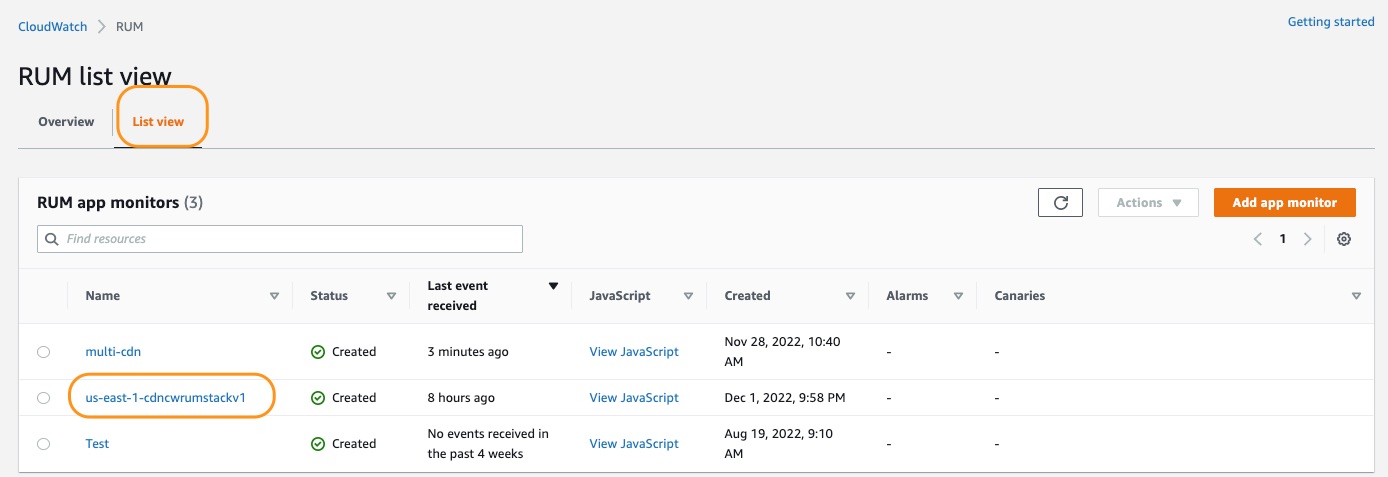The image size is (1388, 477).
Task: Select the us-east-1-cdncwrumstackv1 radio button
Action: [43, 398]
